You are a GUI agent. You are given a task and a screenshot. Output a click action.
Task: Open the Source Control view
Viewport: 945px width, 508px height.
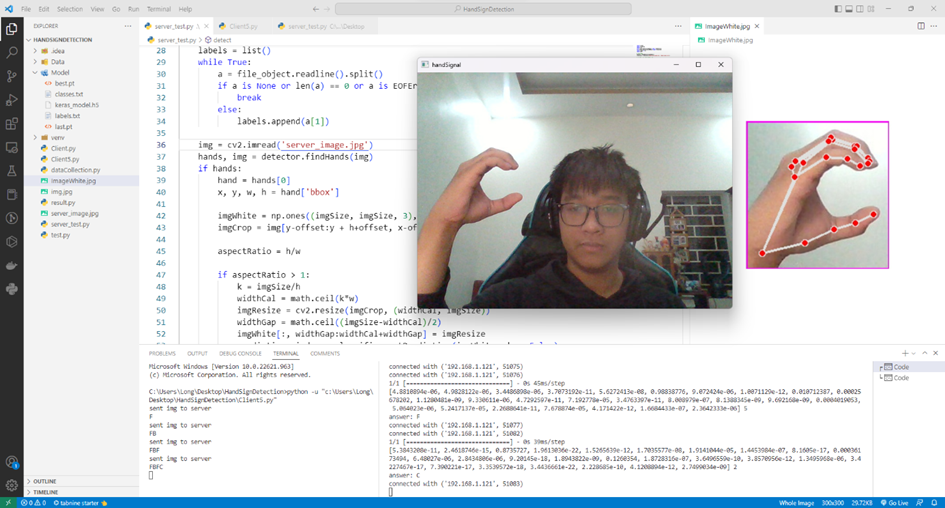(x=11, y=76)
